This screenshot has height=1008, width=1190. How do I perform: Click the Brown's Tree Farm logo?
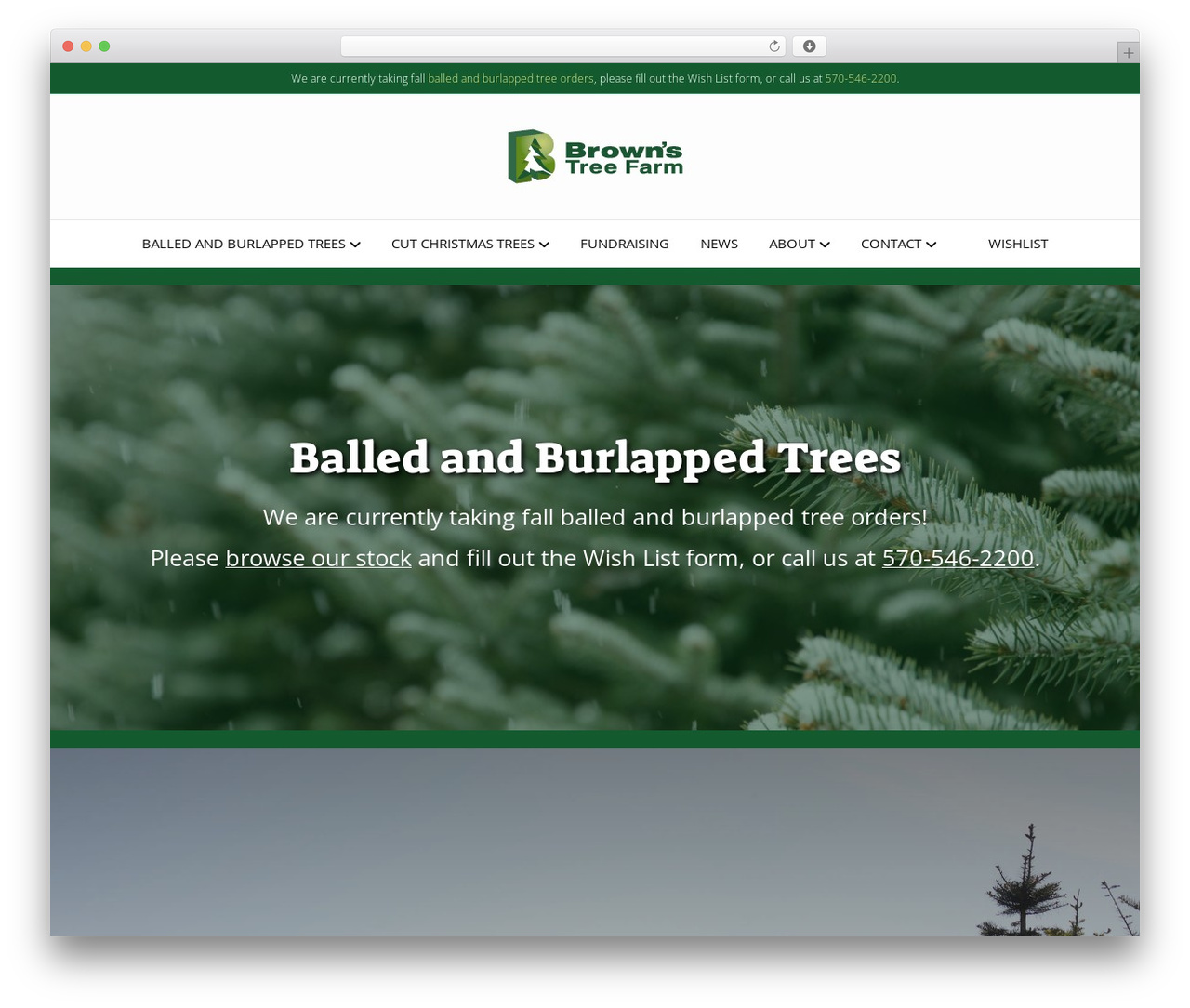[x=595, y=156]
